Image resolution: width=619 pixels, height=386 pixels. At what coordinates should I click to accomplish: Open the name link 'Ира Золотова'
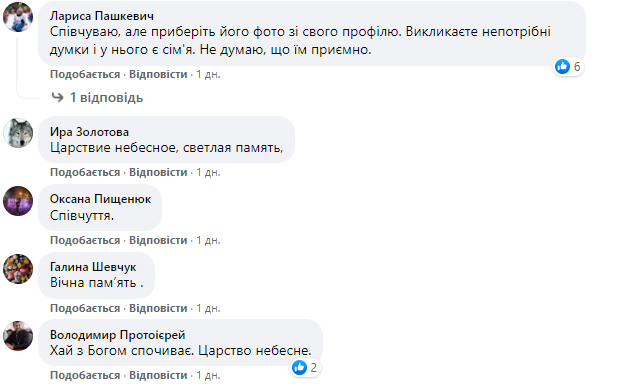[x=89, y=132]
